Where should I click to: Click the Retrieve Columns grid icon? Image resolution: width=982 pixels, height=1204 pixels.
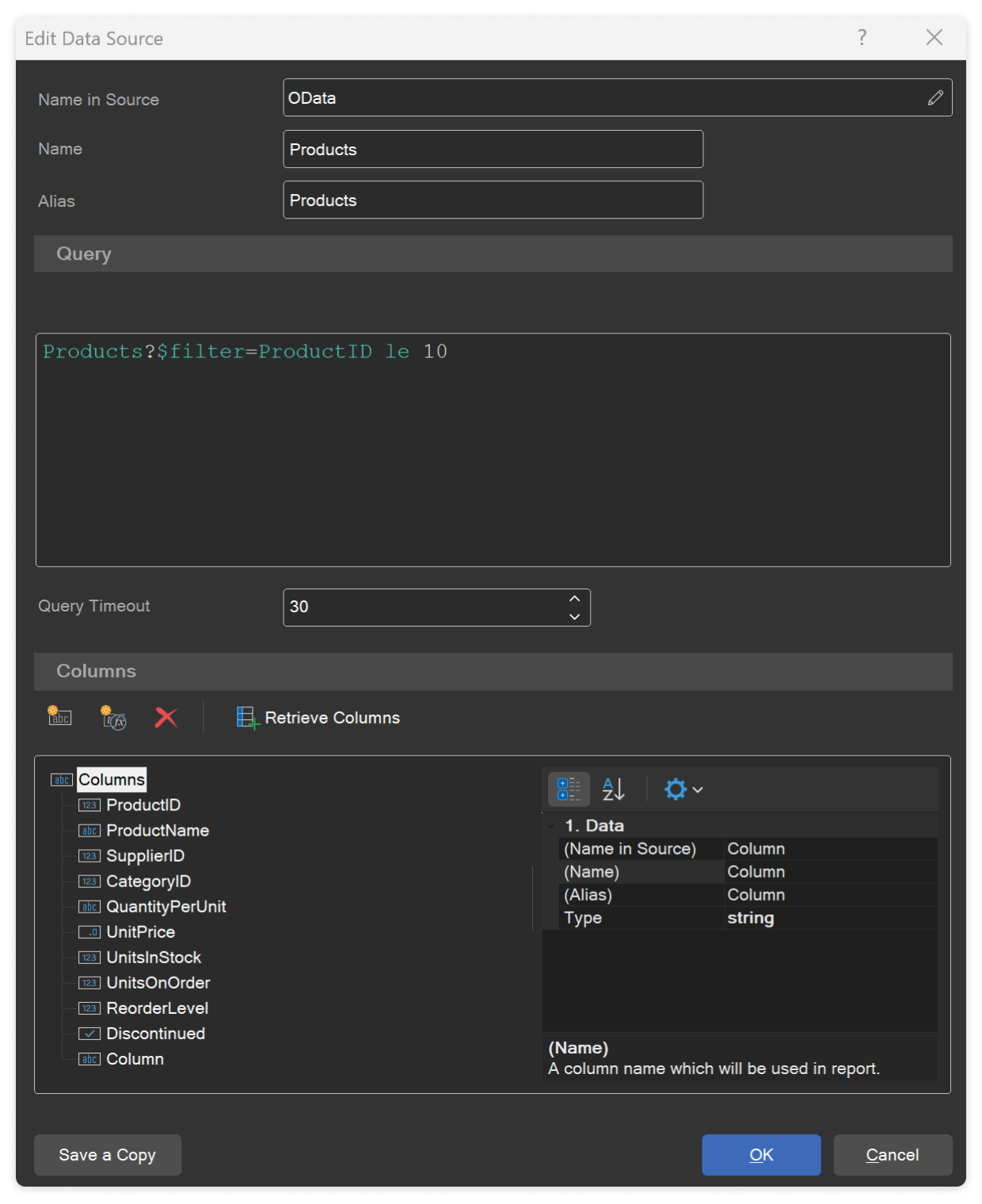coord(246,717)
